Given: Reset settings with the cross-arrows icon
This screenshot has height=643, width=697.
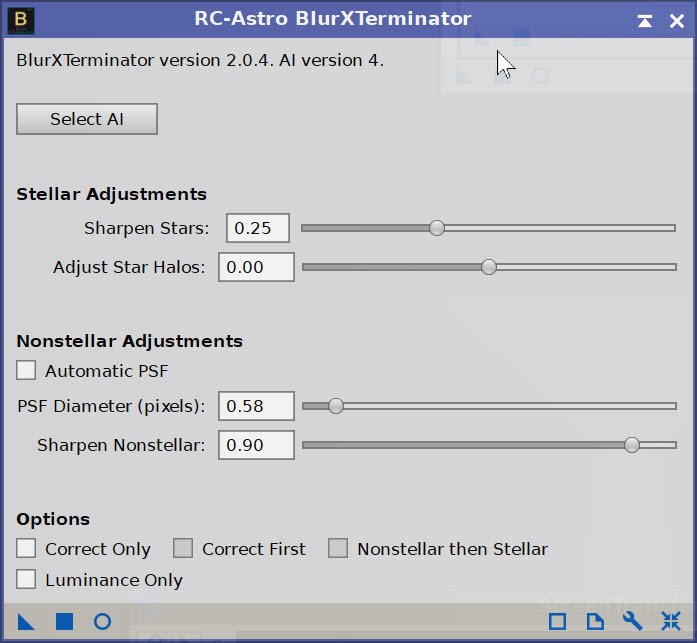Looking at the screenshot, I should (x=671, y=621).
